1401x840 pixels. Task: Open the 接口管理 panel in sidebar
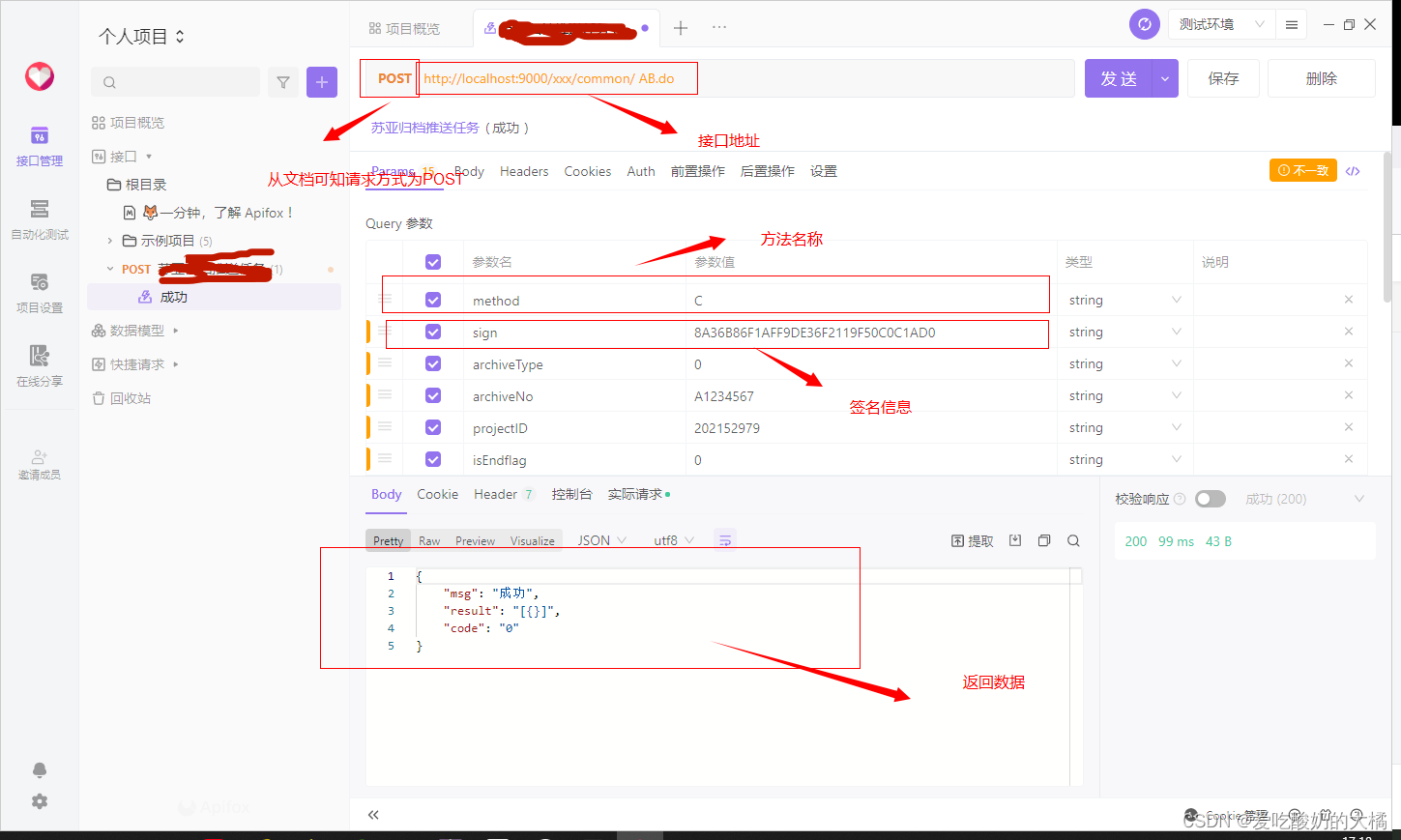(x=39, y=145)
